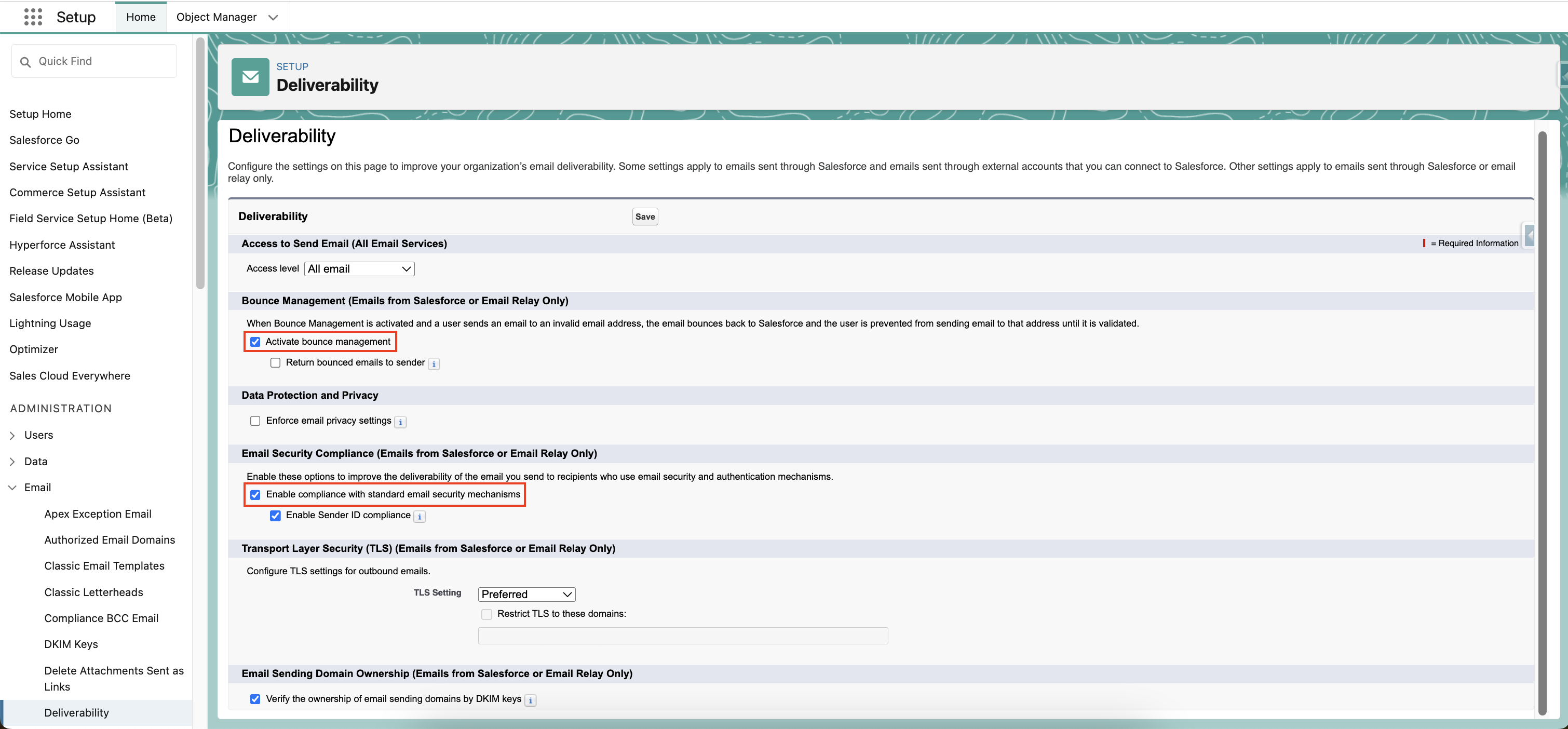Open the Salesforce app launcher grid
The height and width of the screenshot is (729, 1568).
click(33, 17)
